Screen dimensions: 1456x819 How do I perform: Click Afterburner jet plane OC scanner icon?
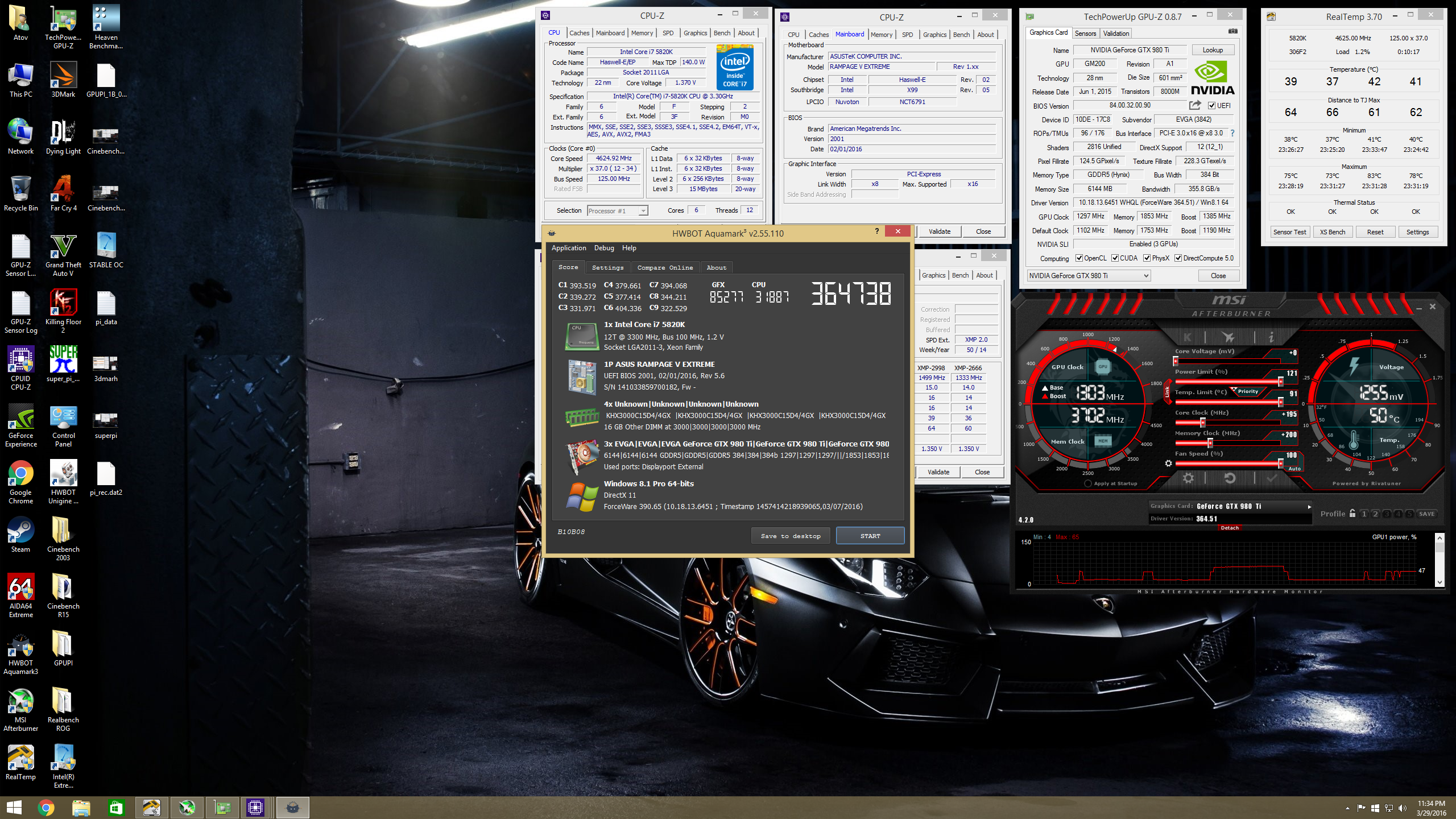coord(1228,337)
